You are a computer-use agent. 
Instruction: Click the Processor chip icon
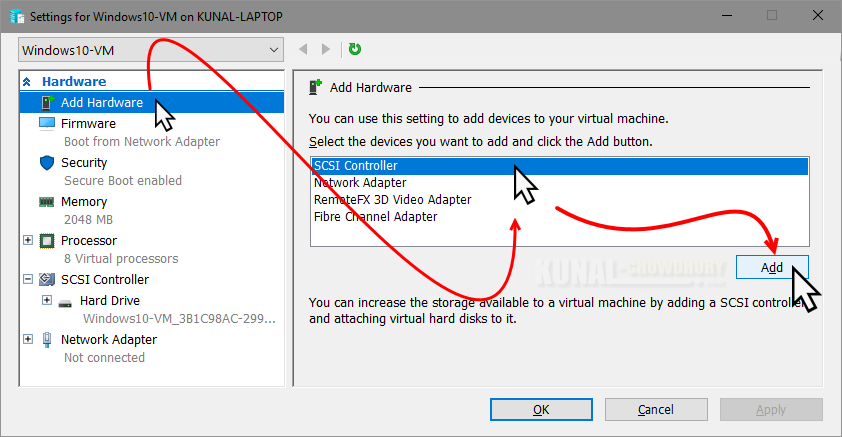[47, 241]
